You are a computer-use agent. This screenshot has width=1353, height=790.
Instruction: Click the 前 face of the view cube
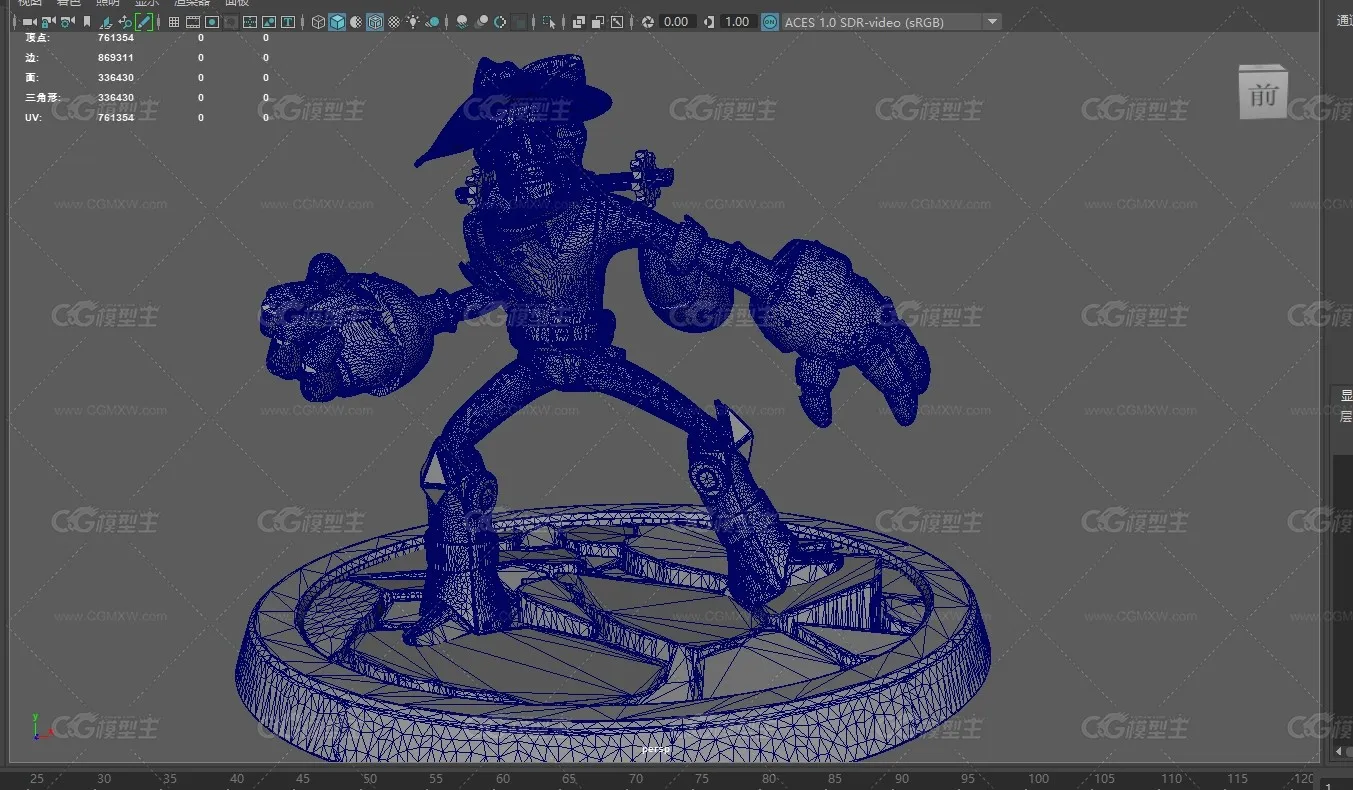coord(1263,93)
